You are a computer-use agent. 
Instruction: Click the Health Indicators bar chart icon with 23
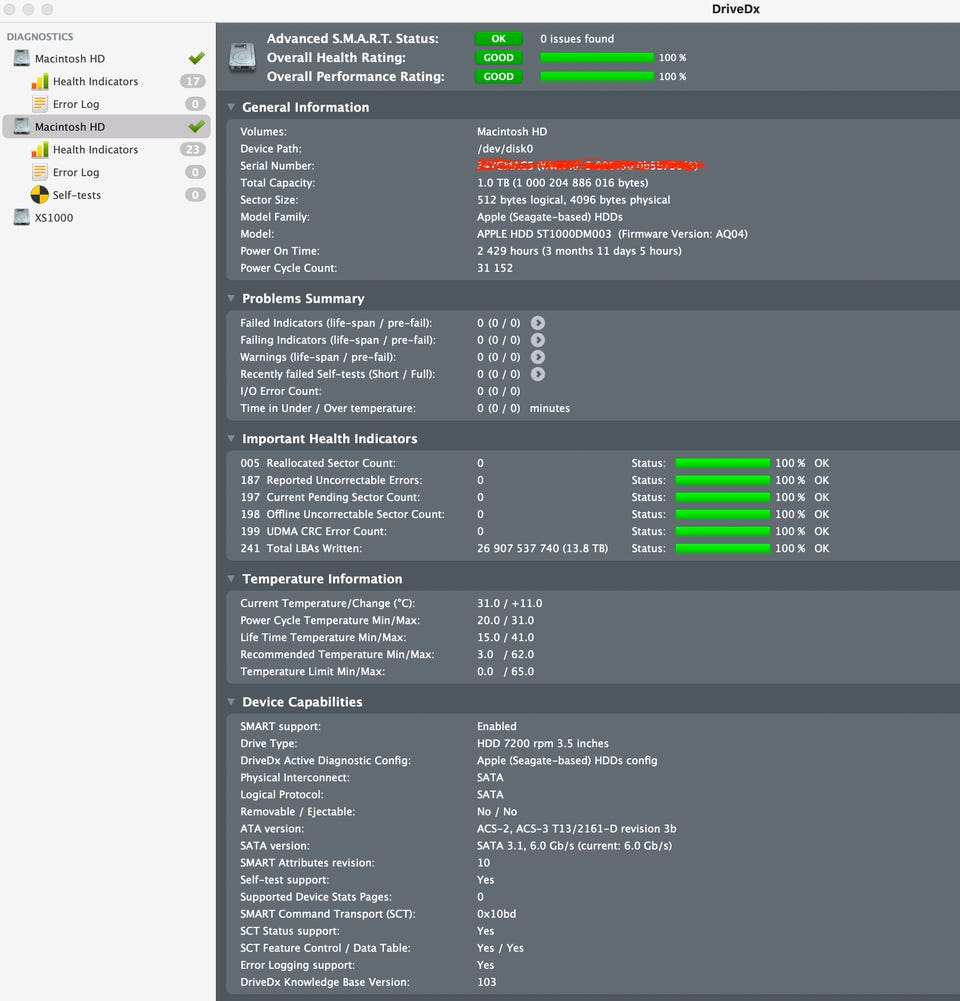(40, 149)
